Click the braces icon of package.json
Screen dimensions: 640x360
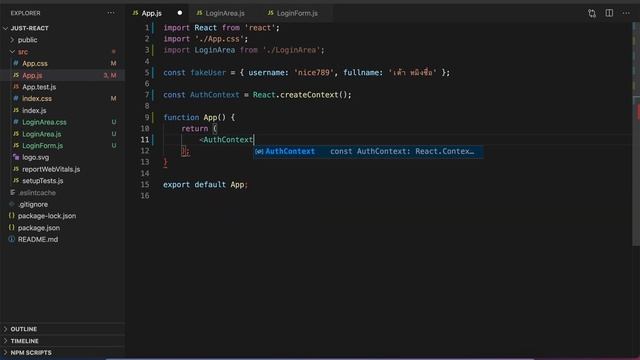tap(11, 228)
